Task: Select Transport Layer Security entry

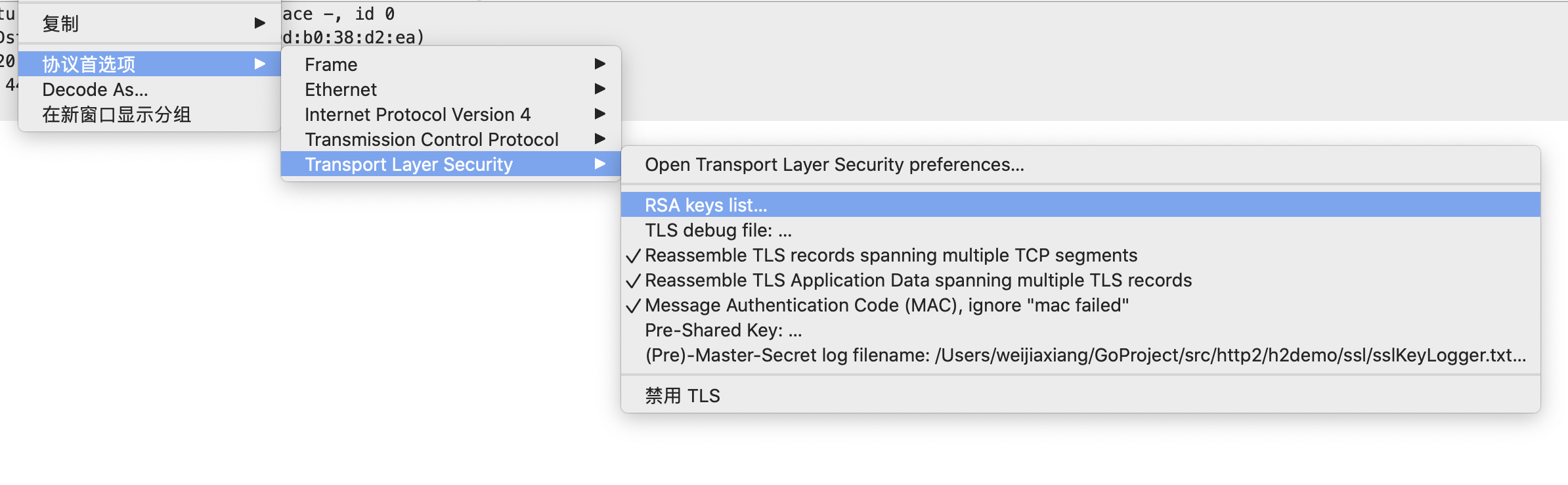Action: pyautogui.click(x=408, y=164)
